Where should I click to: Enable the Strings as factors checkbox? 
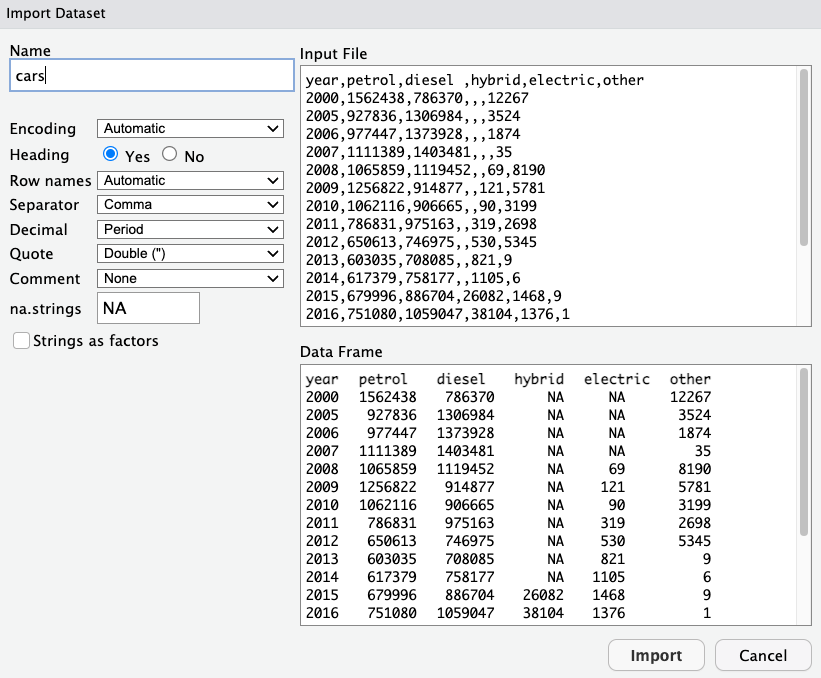point(21,341)
